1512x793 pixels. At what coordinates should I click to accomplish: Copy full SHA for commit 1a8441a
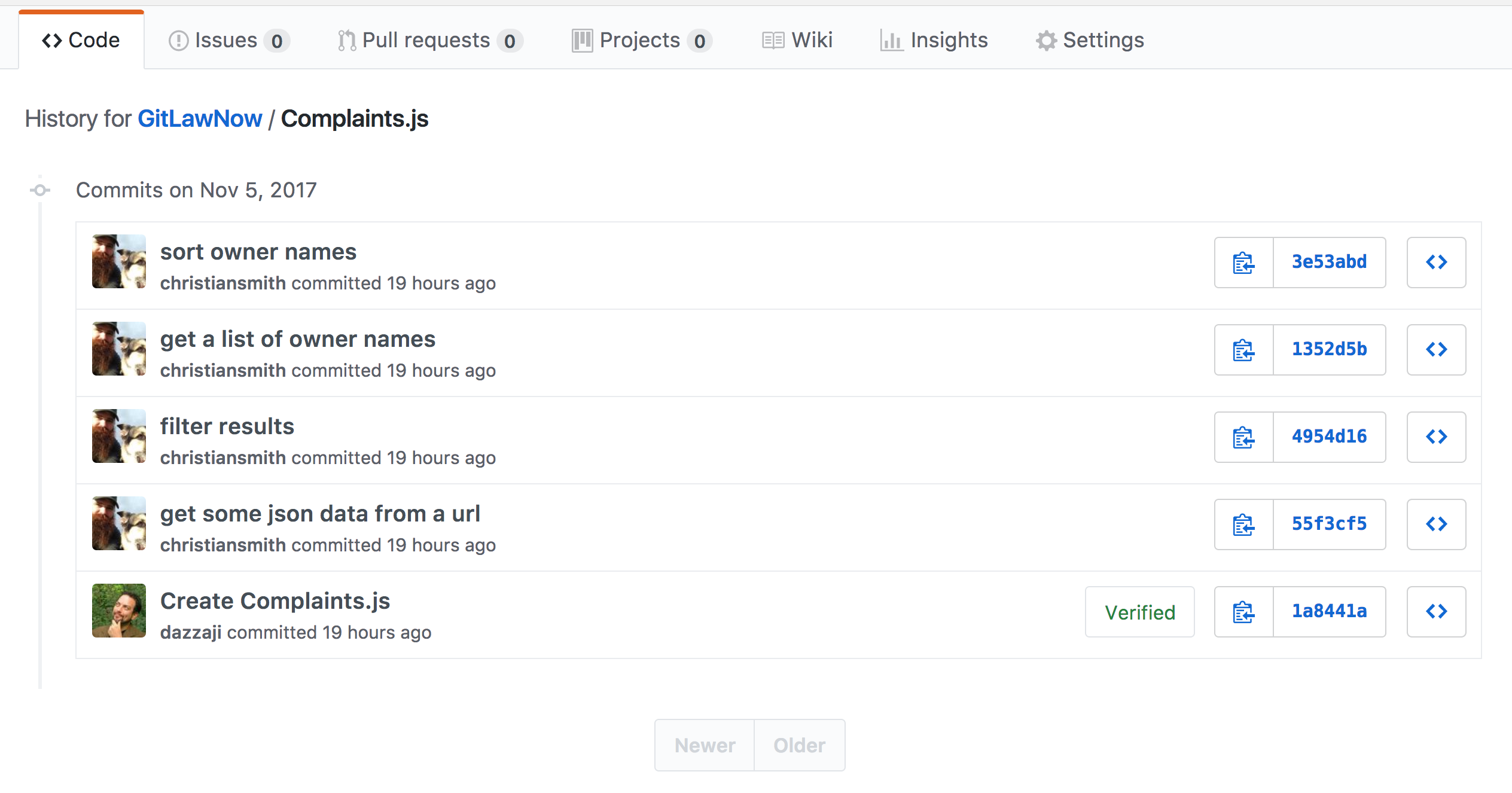(1243, 612)
